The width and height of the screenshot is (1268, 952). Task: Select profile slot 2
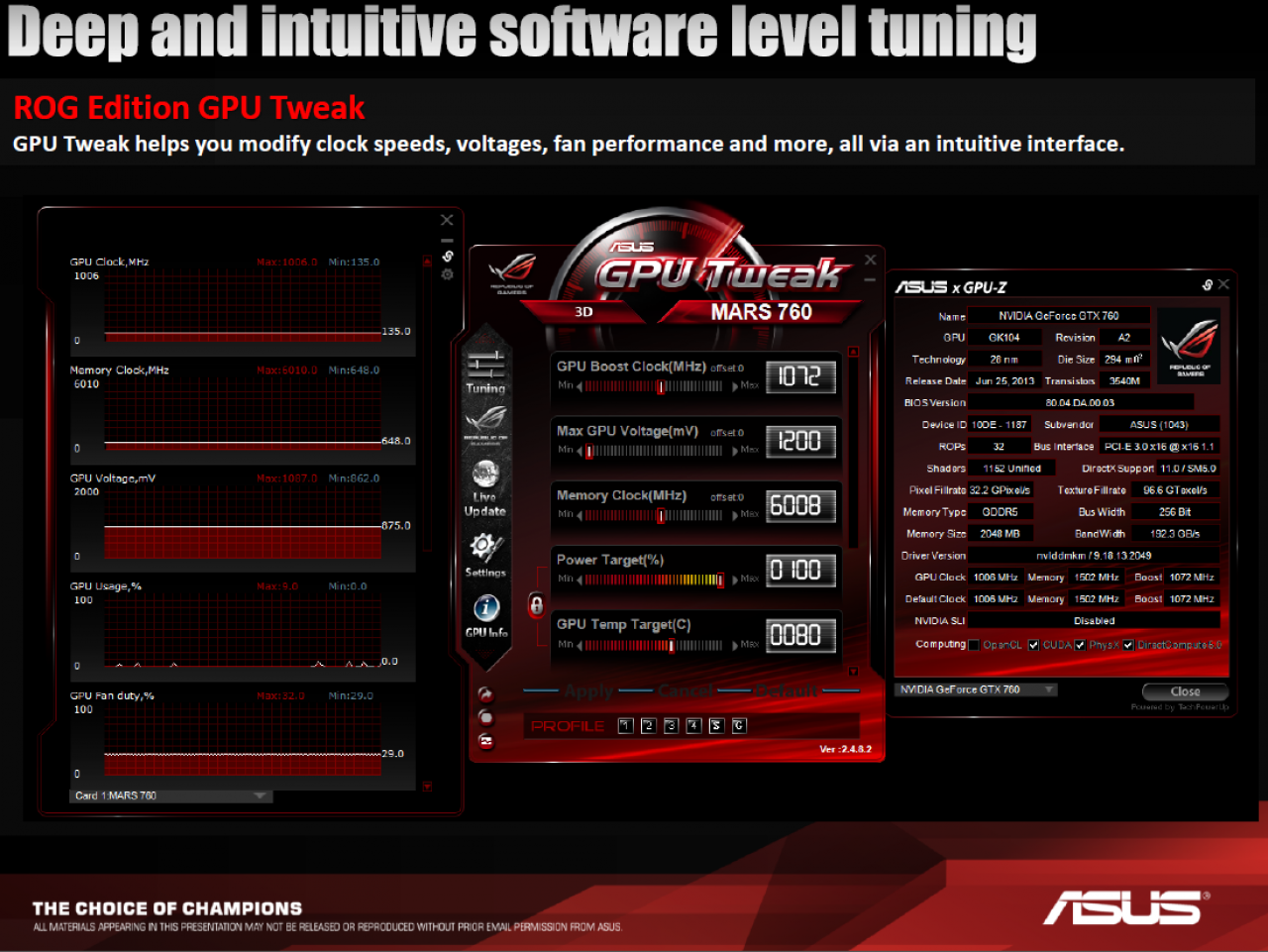[x=648, y=726]
